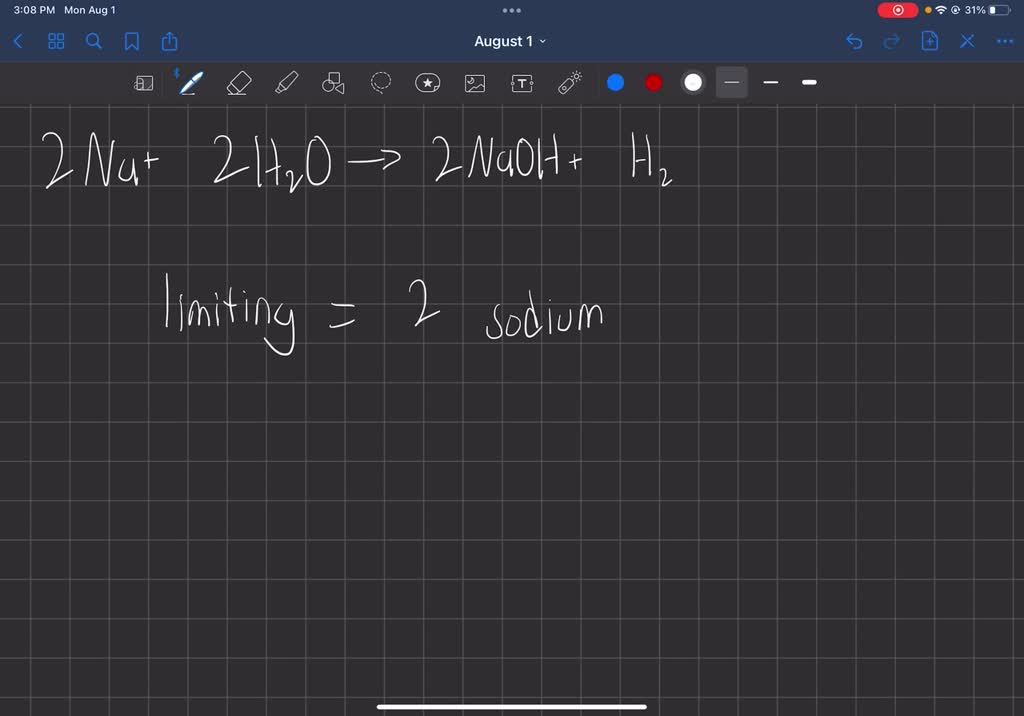Viewport: 1024px width, 716px height.
Task: Activate the Lasso selection tool
Action: tap(380, 83)
